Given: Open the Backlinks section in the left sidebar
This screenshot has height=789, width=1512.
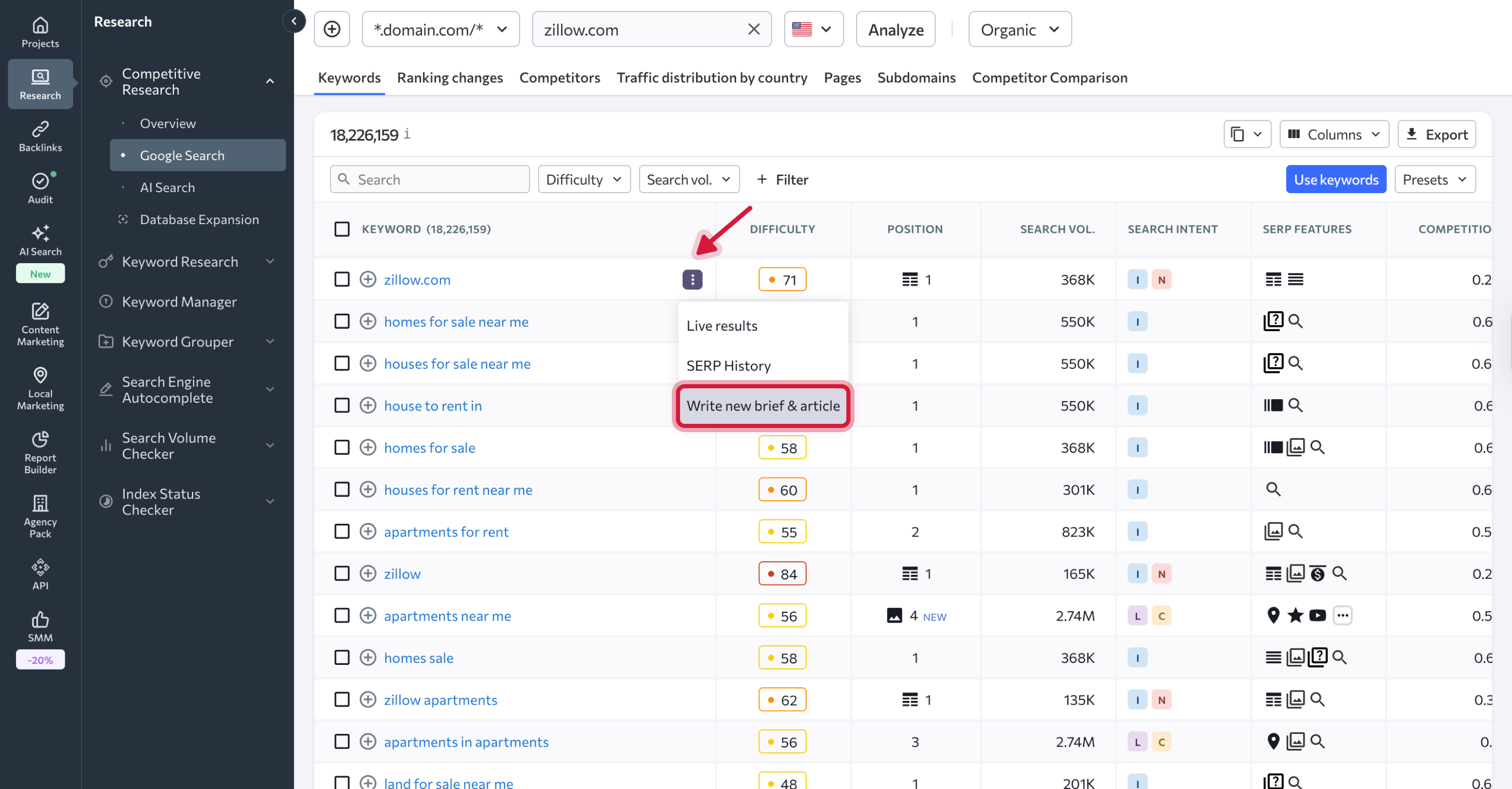Looking at the screenshot, I should (40, 135).
